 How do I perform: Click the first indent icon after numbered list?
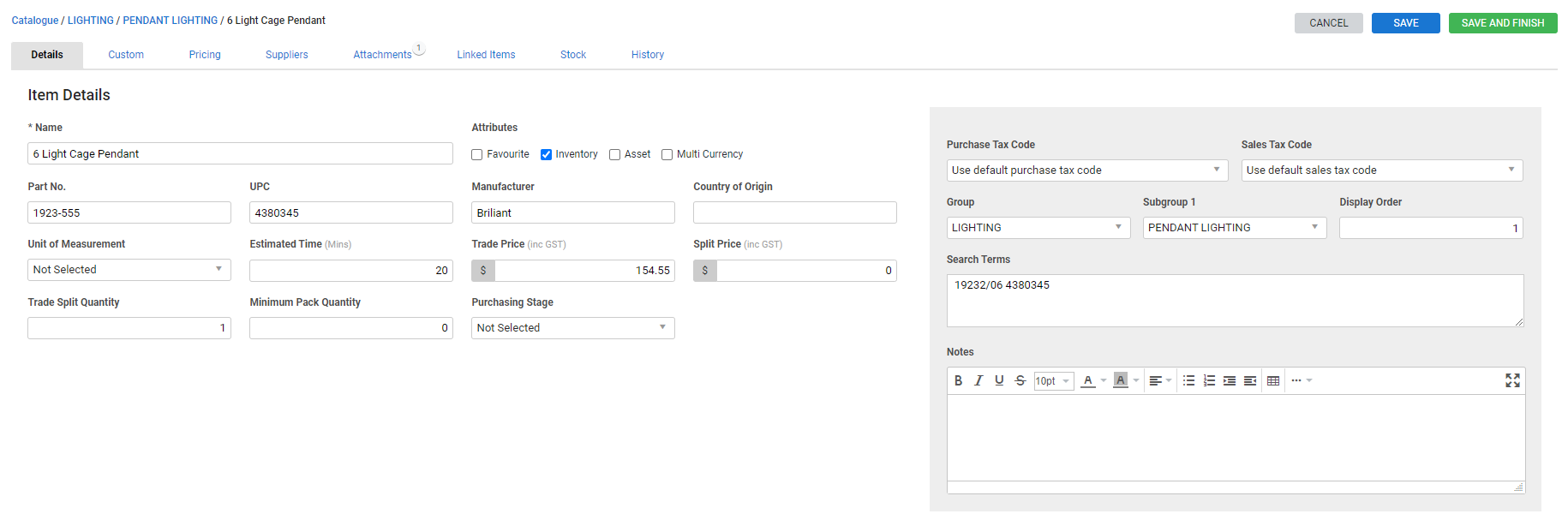[x=1230, y=380]
